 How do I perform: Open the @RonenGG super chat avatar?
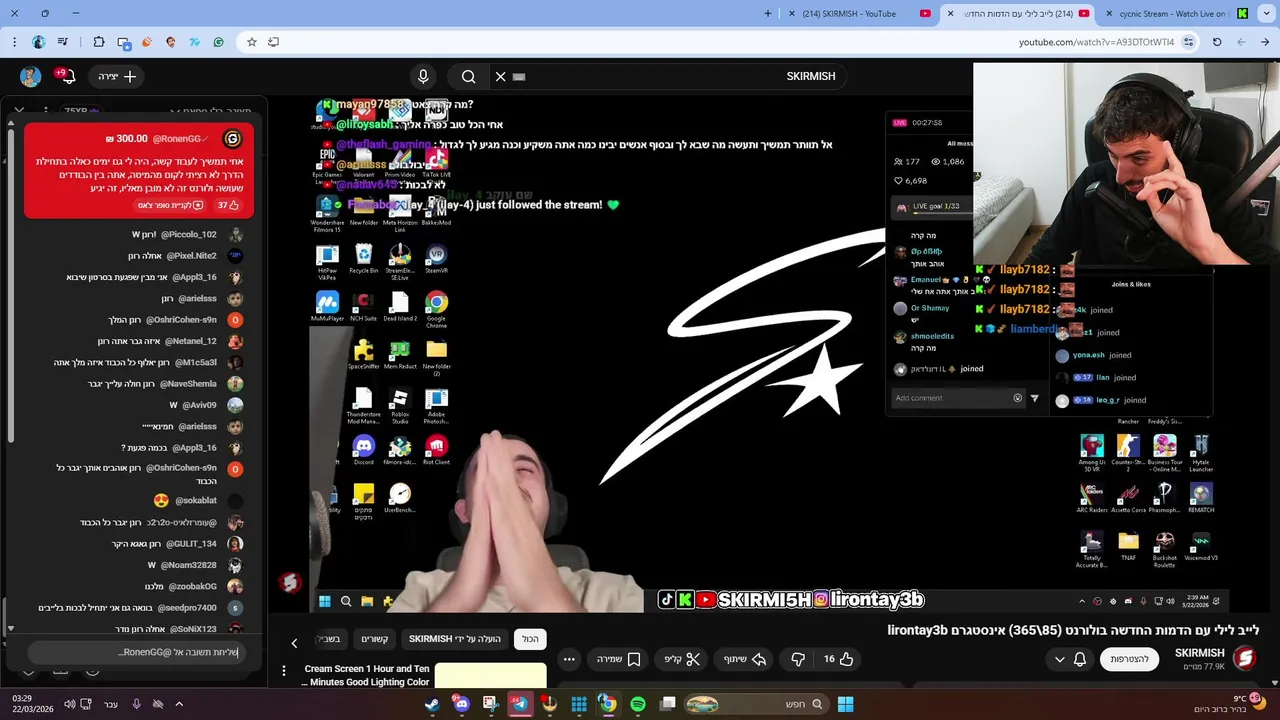click(x=232, y=139)
